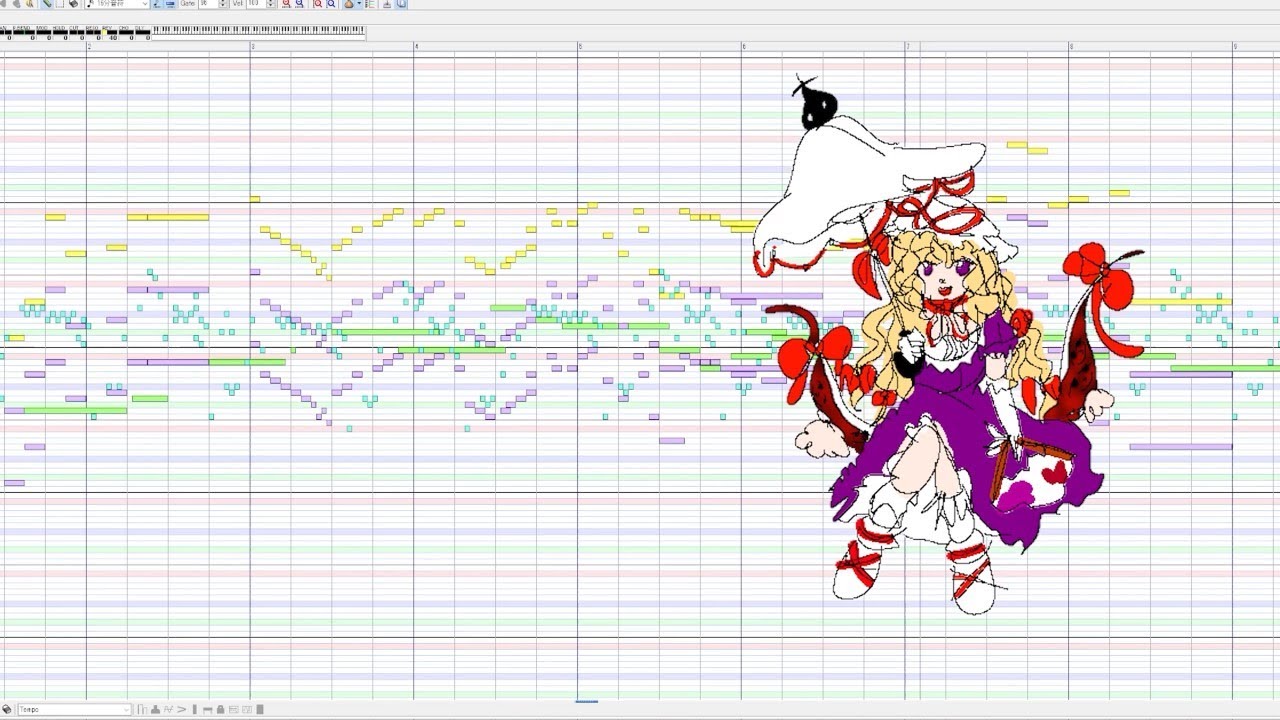Adjust the Vel value stepper arrows

pos(270,4)
